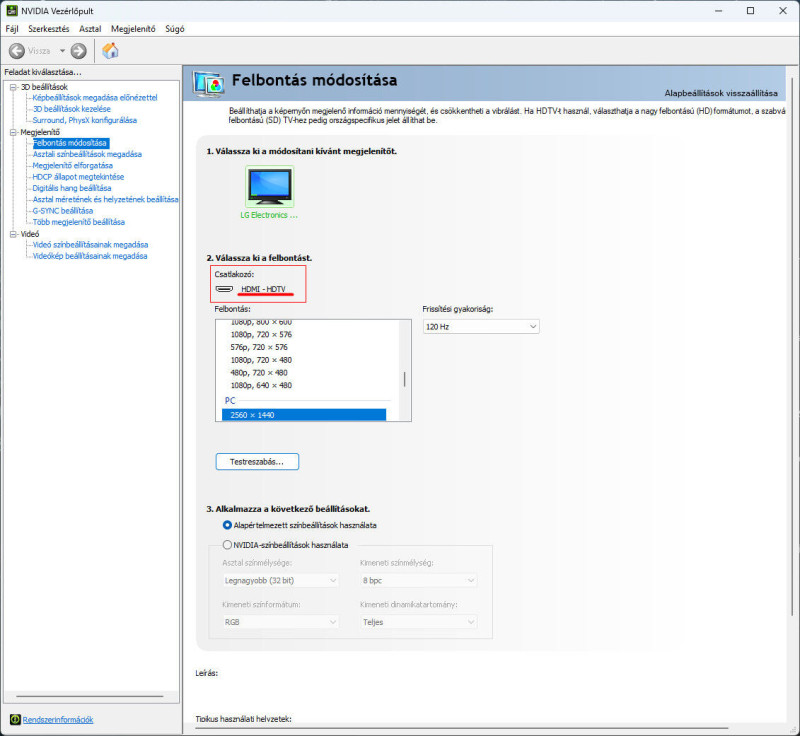
Task: Click Alapbeállítások visszaállítása link
Action: tap(721, 93)
